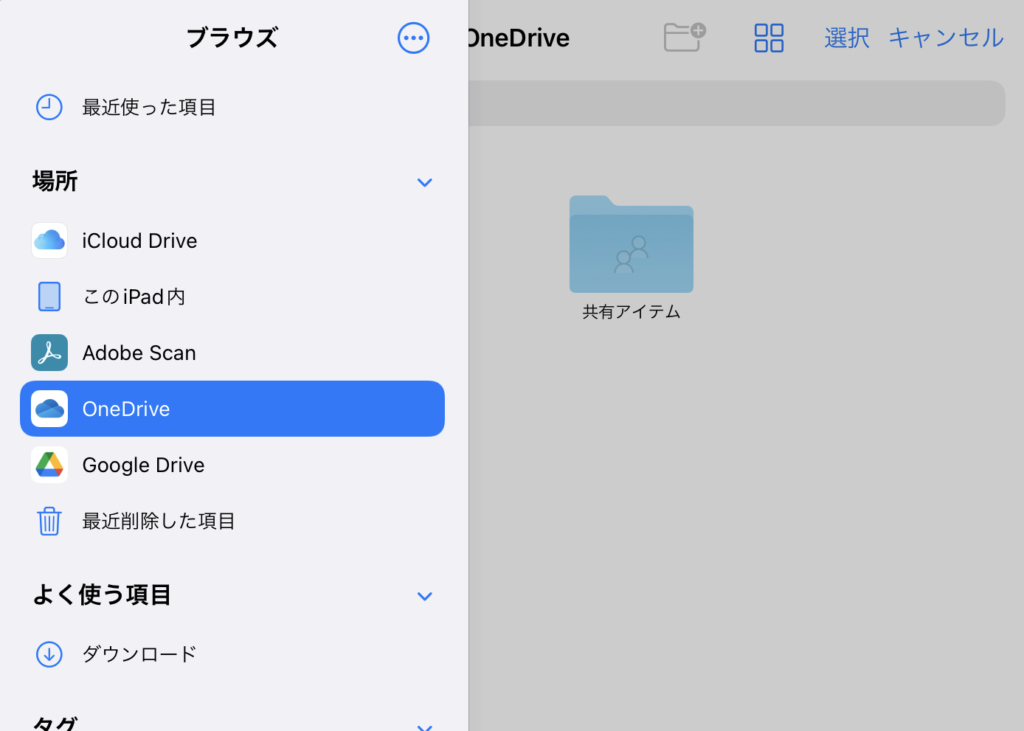Click the ブラウズ sidebar title
This screenshot has height=731, width=1024.
[232, 38]
